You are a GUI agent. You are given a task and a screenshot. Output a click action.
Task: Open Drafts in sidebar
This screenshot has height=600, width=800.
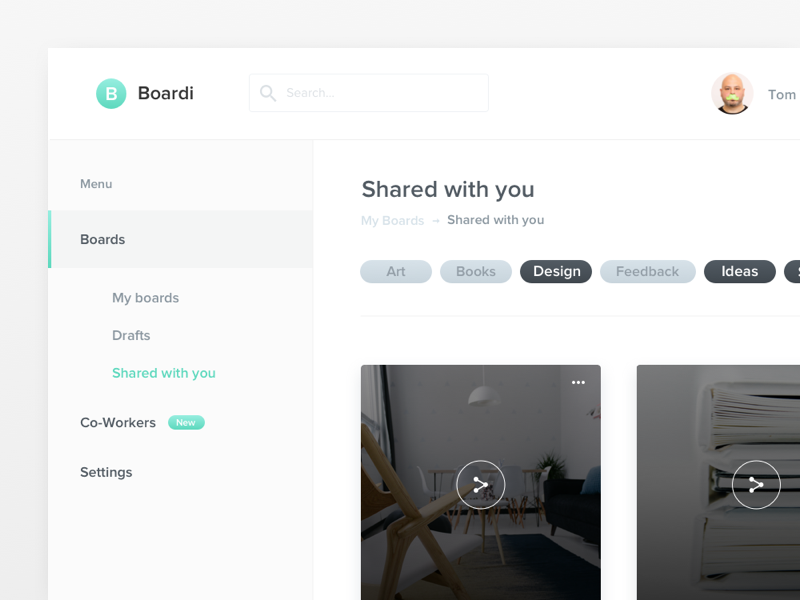131,335
